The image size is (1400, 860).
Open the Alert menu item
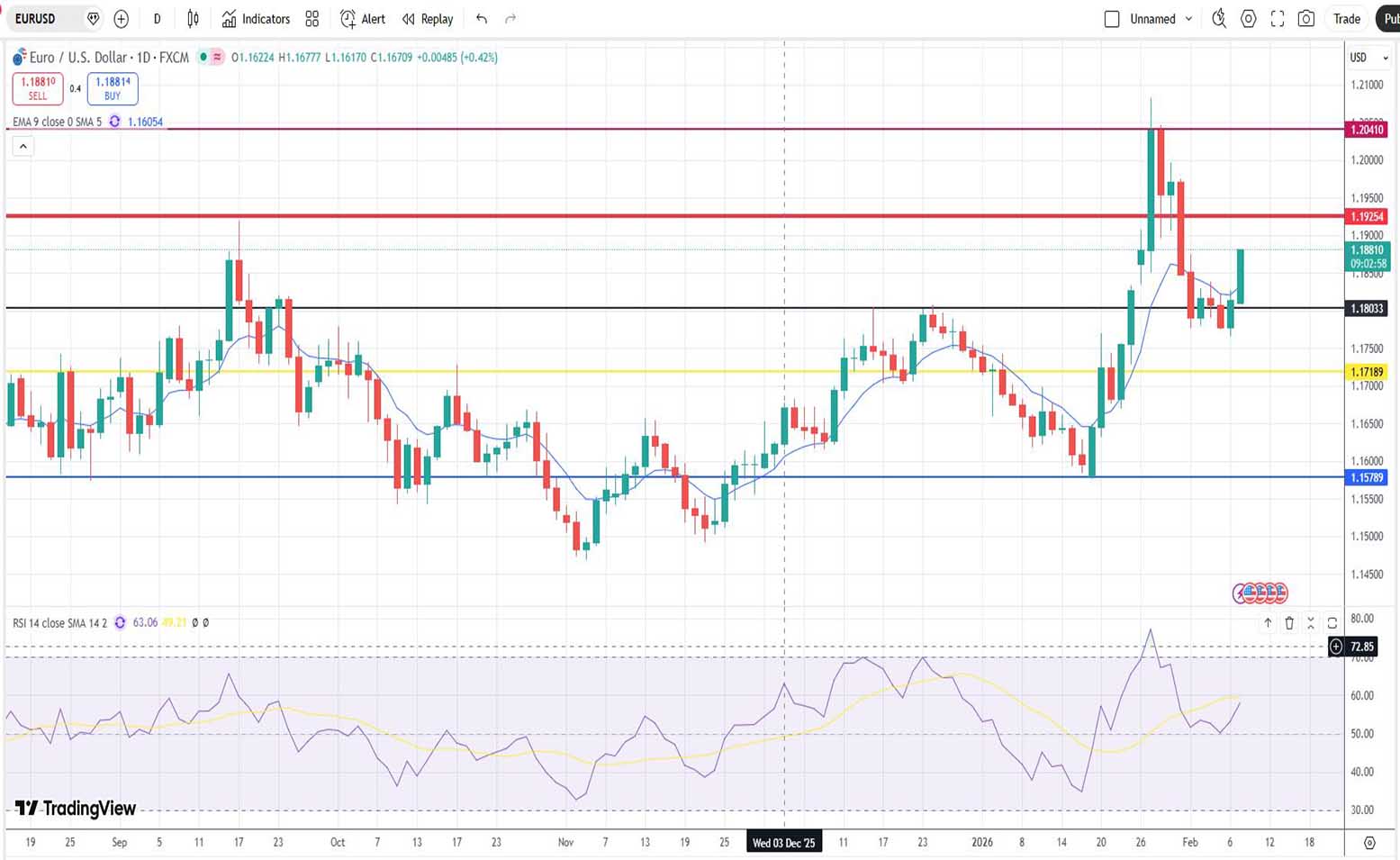pos(362,19)
